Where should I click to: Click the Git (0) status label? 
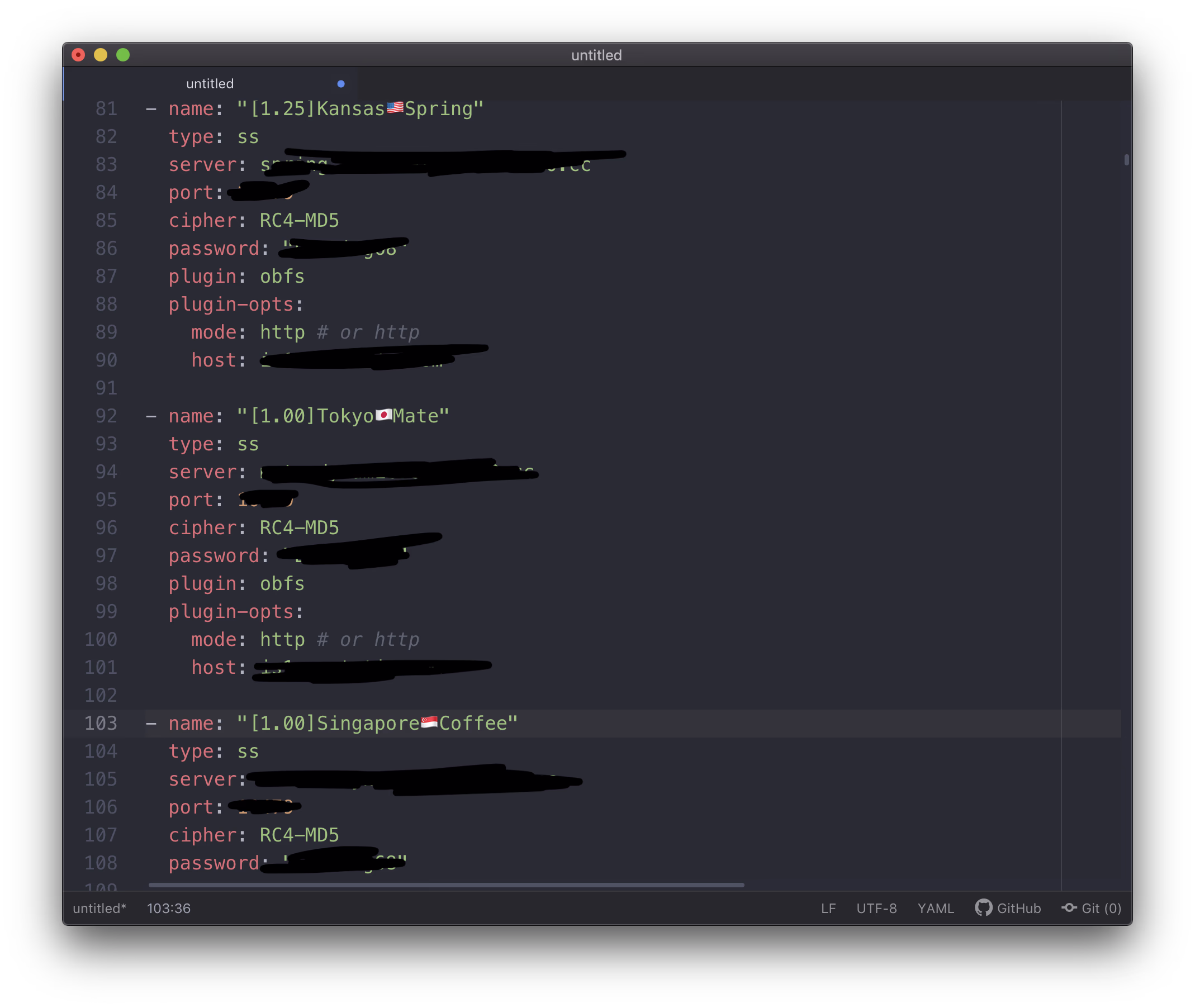pos(1101,908)
